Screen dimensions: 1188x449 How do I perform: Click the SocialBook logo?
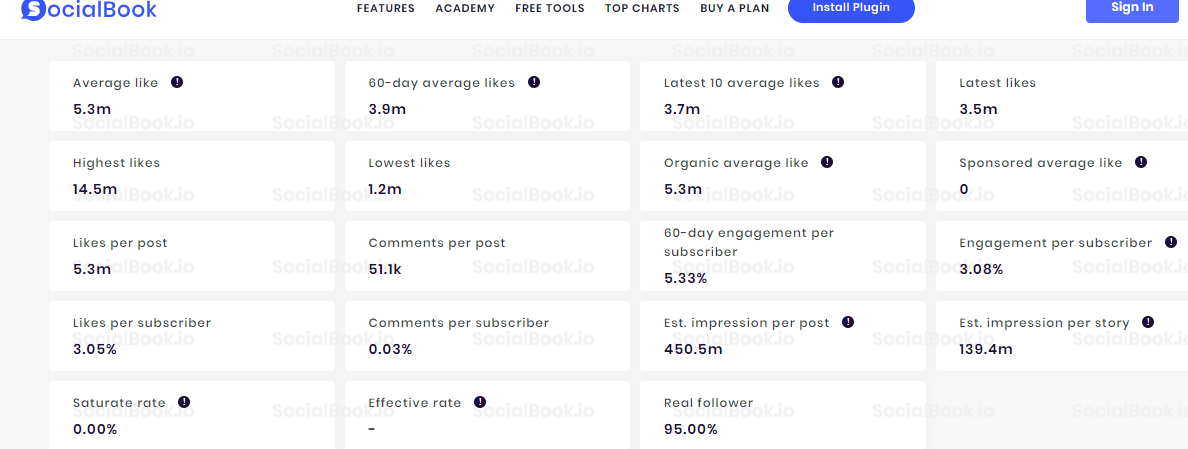pyautogui.click(x=89, y=9)
